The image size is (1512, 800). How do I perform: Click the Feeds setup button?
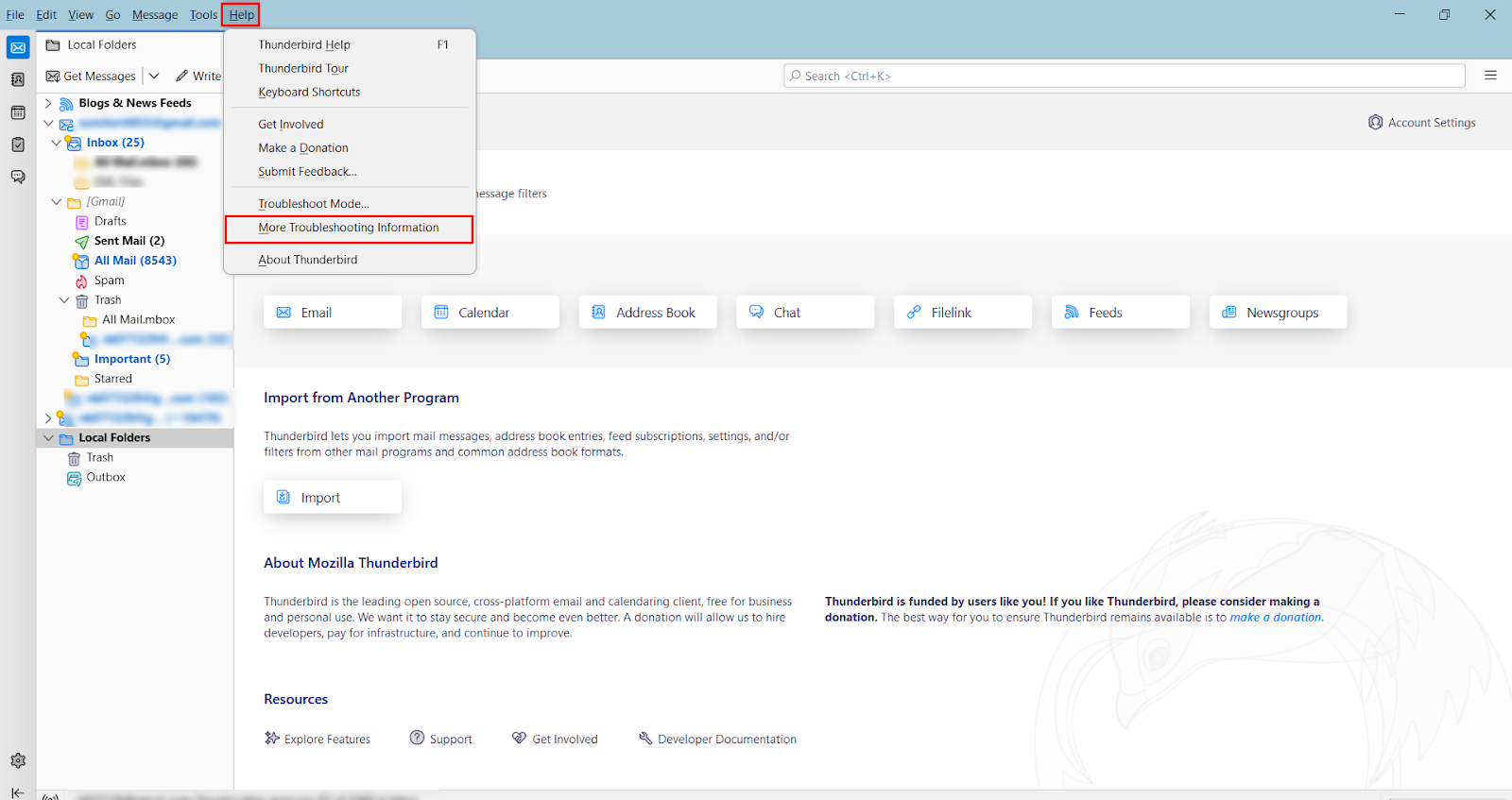pos(1121,313)
